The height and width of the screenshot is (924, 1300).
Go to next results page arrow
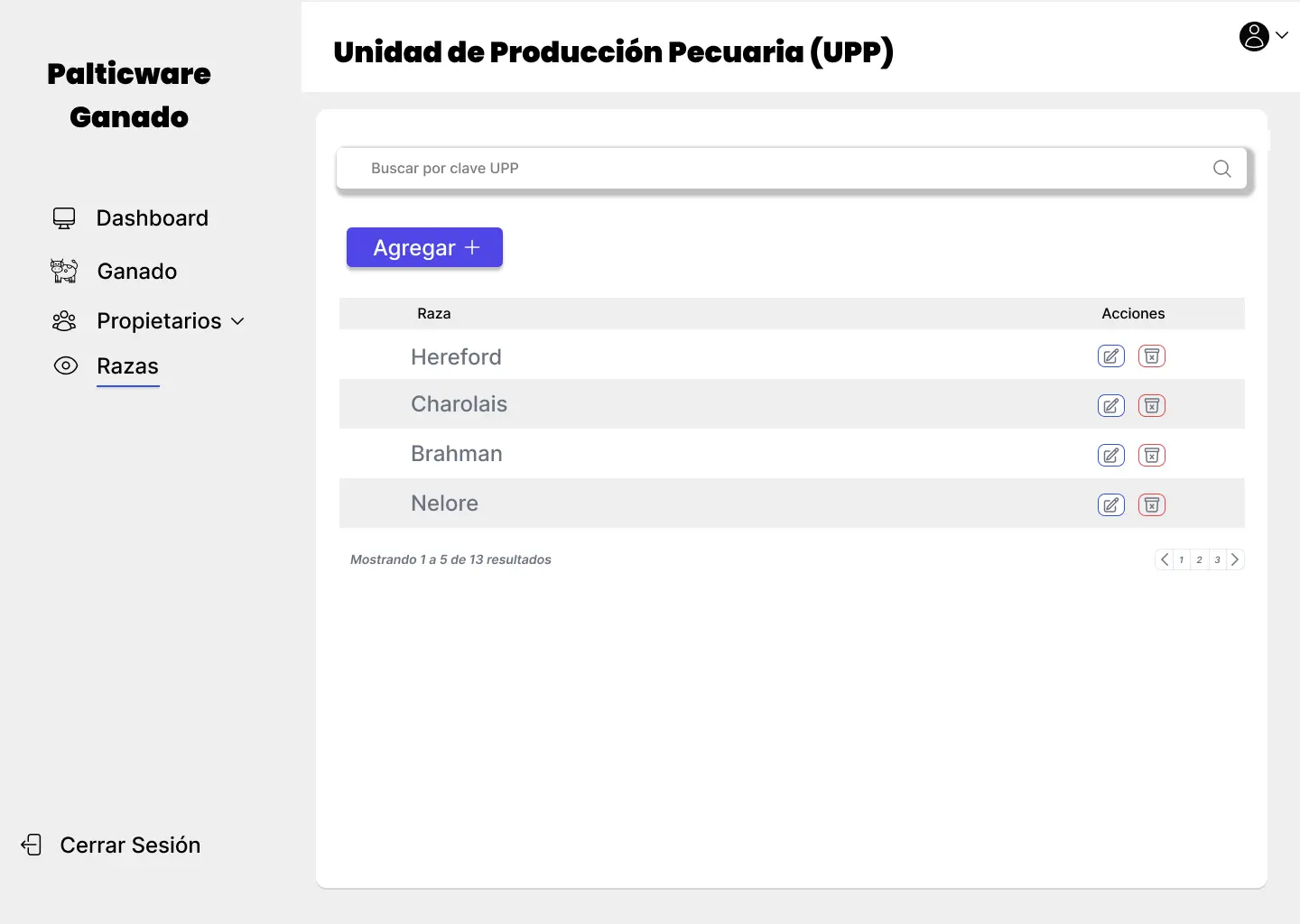pos(1235,559)
